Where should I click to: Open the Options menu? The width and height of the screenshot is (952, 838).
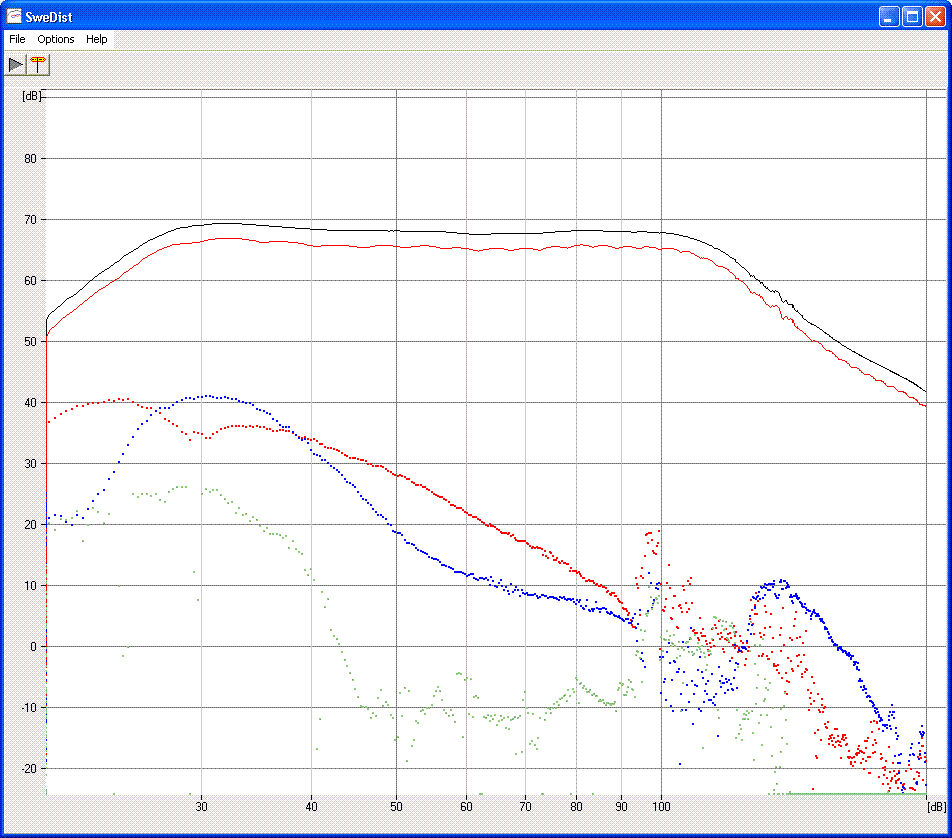coord(56,39)
